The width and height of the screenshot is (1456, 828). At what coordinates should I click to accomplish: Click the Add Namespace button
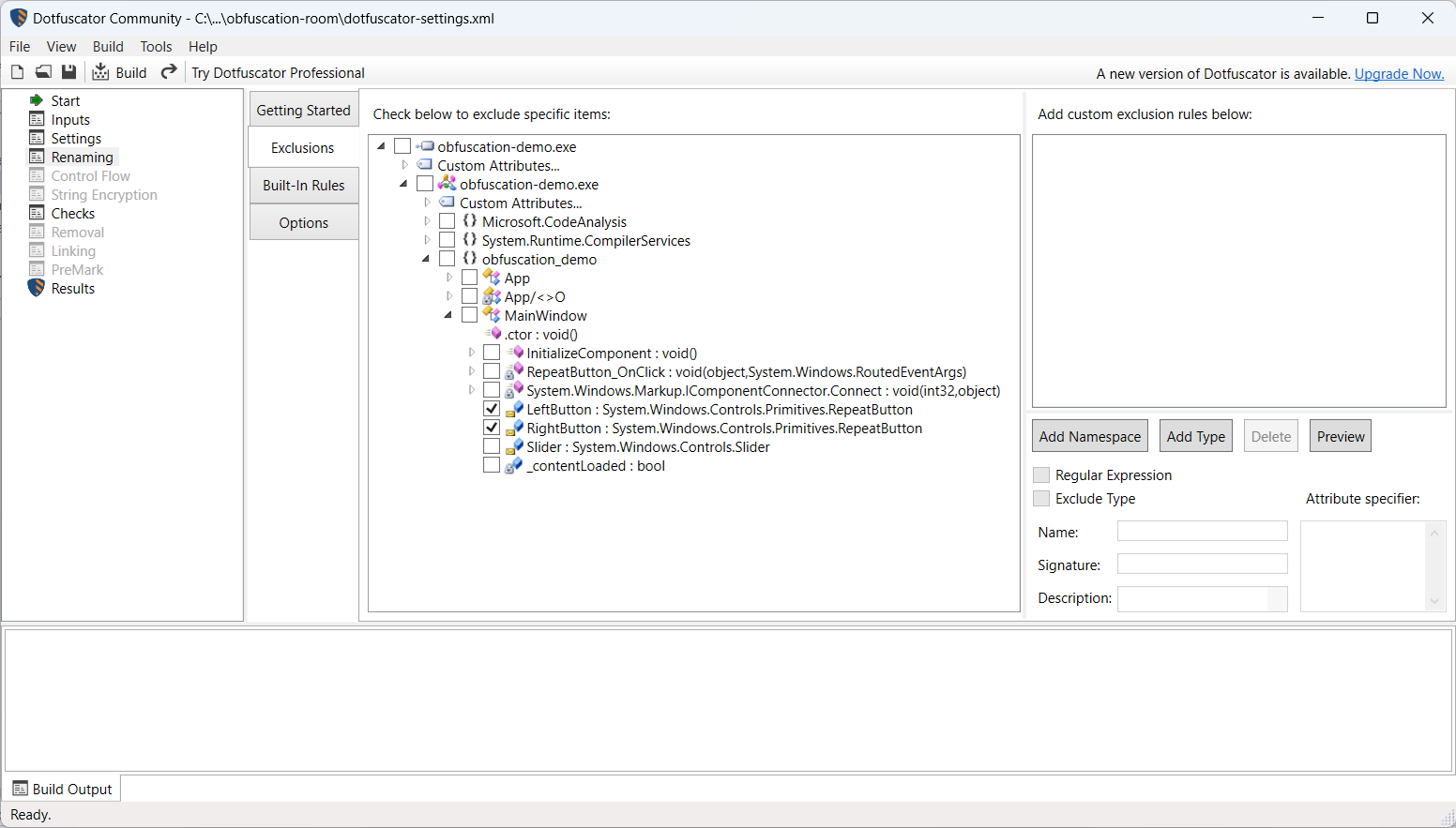tap(1090, 436)
